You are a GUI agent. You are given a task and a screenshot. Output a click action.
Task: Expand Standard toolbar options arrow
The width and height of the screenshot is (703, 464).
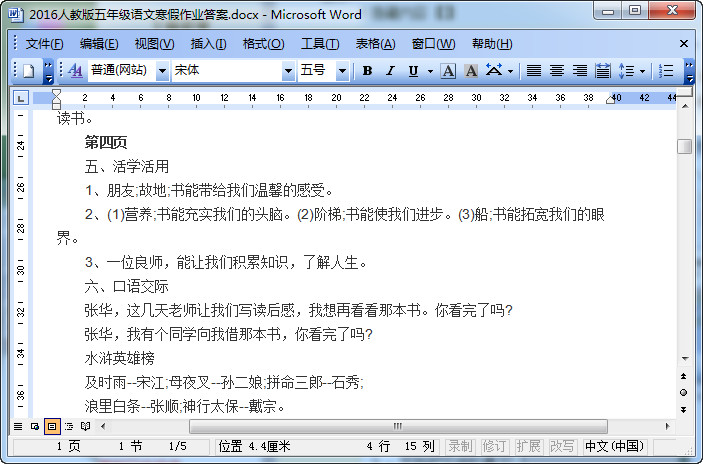pos(48,72)
